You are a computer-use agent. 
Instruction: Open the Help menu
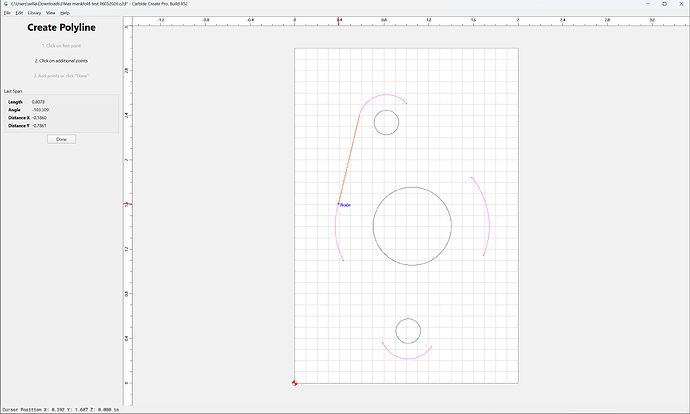point(65,13)
